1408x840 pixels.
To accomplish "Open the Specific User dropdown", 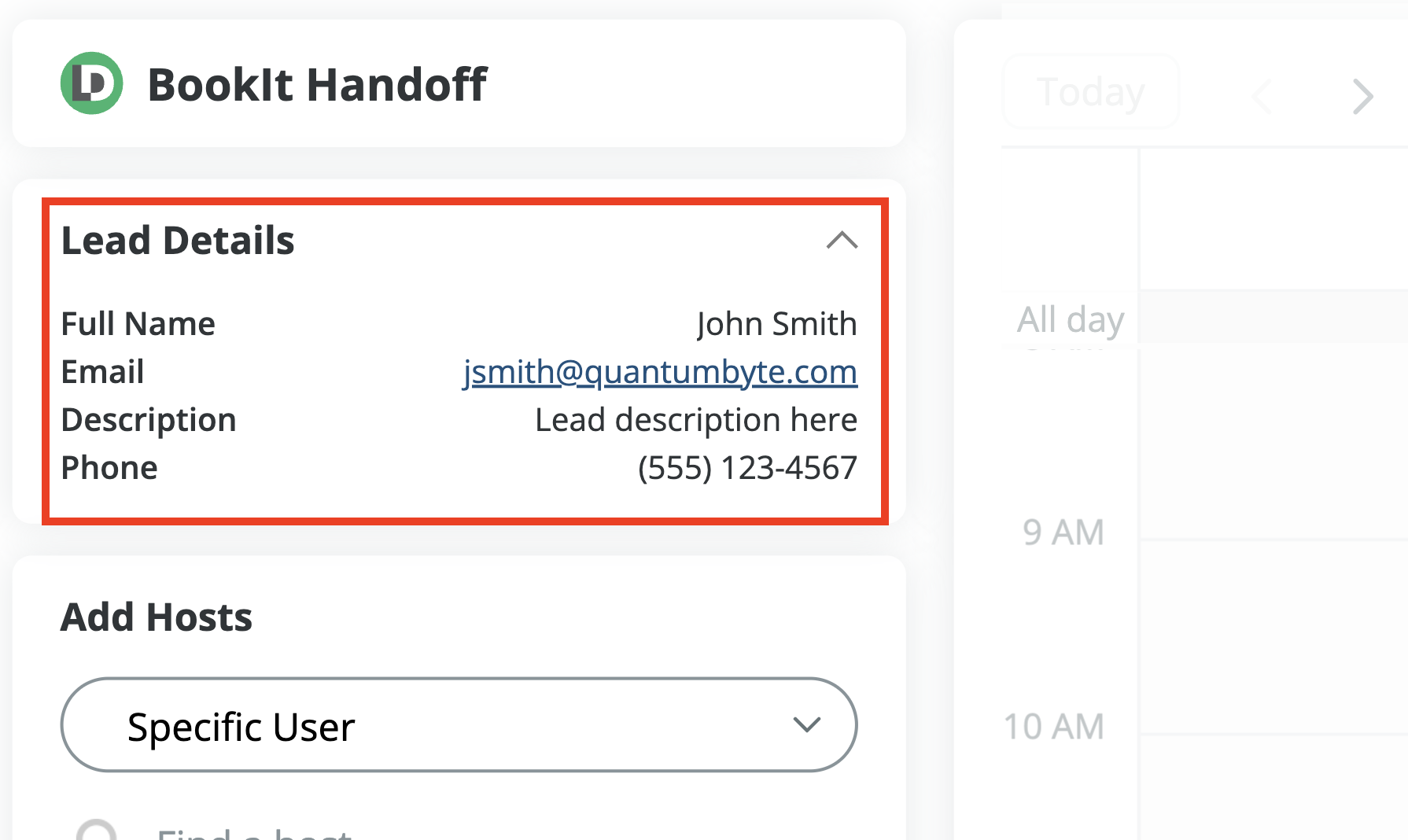I will point(459,725).
